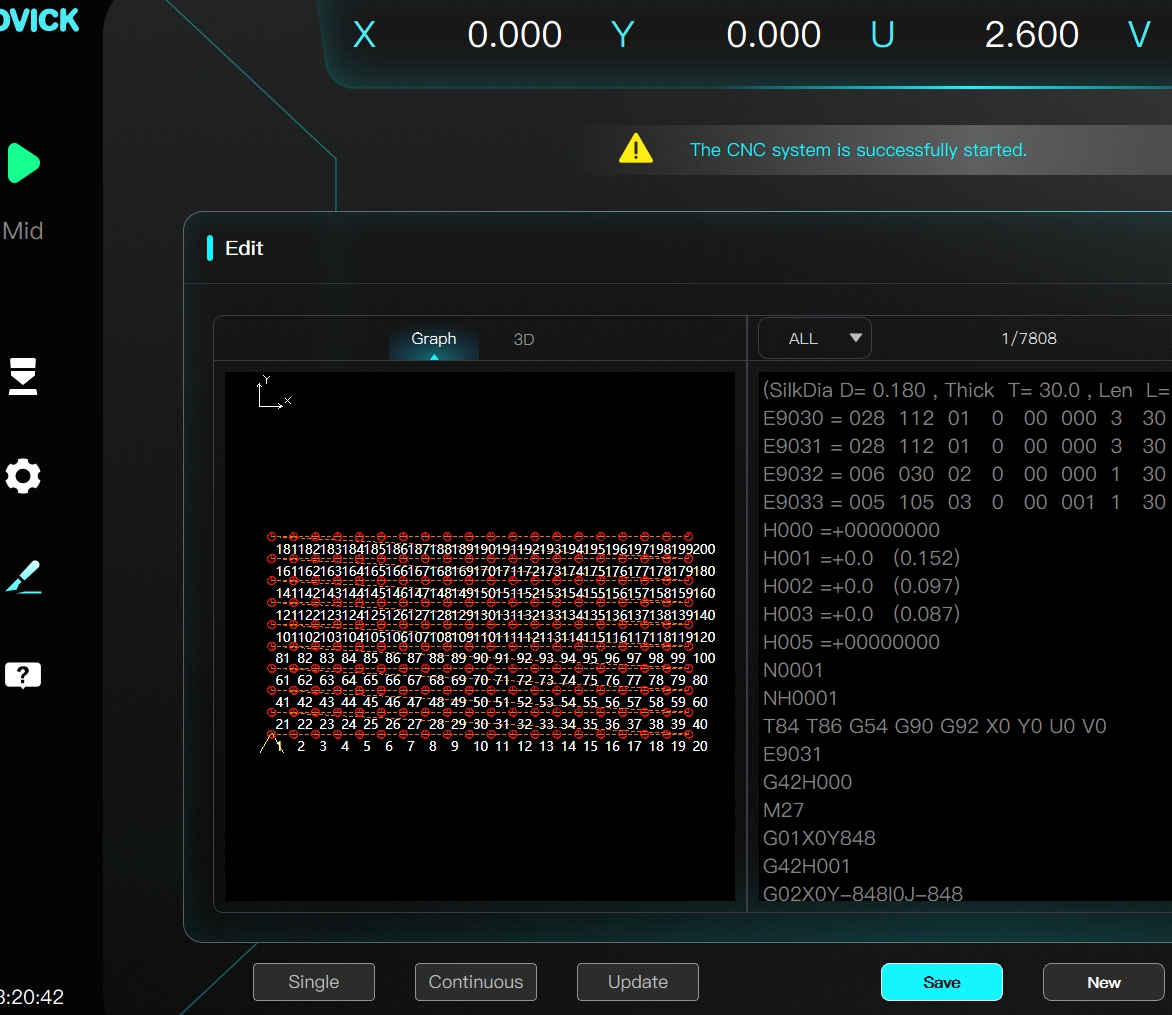
Task: Switch to the 3D view tab
Action: click(523, 339)
